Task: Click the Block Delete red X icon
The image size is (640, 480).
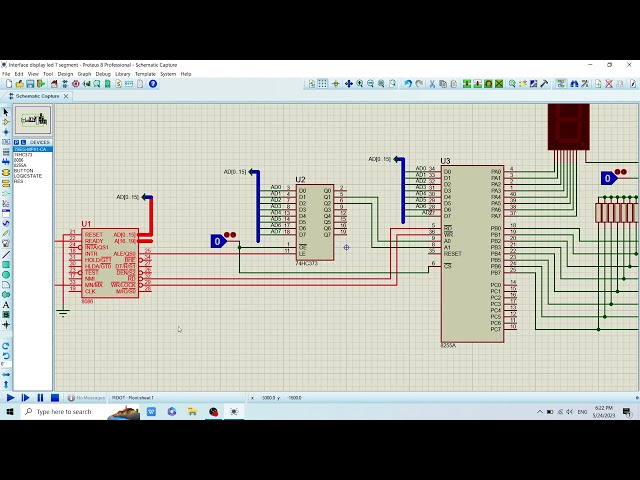Action: pos(499,84)
